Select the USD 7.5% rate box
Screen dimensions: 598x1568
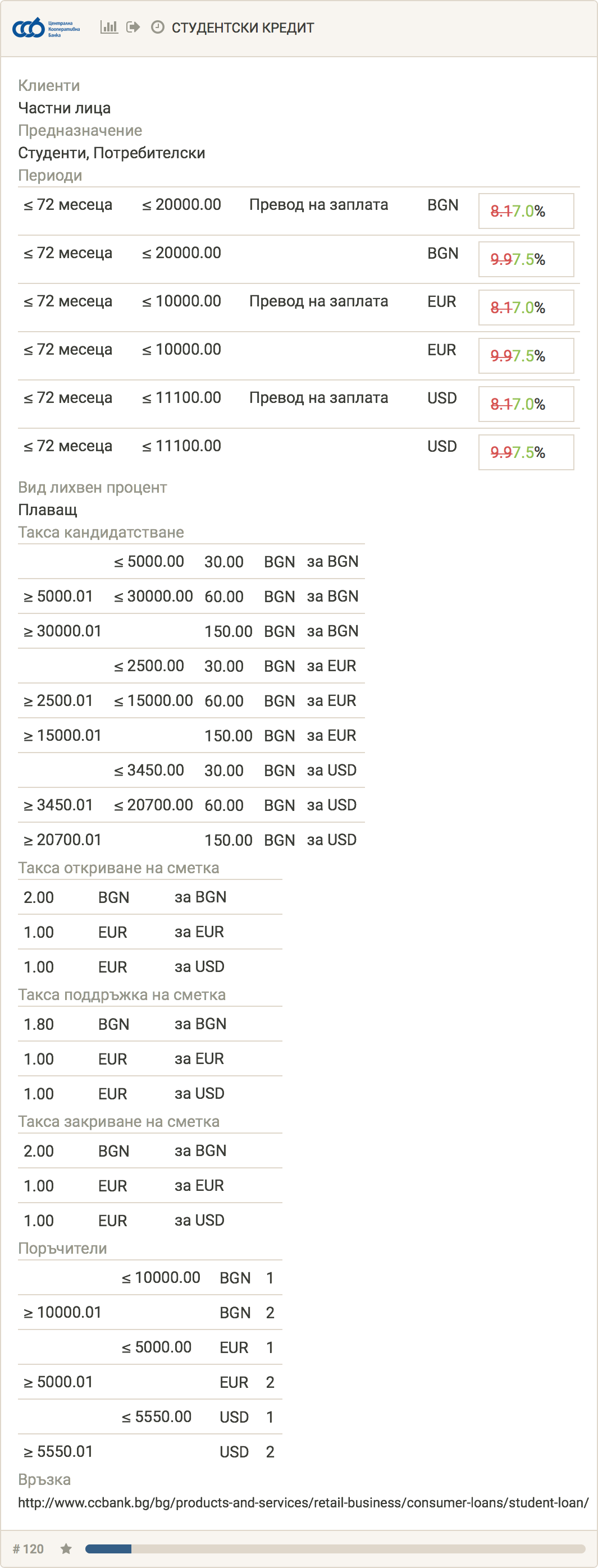(x=526, y=452)
